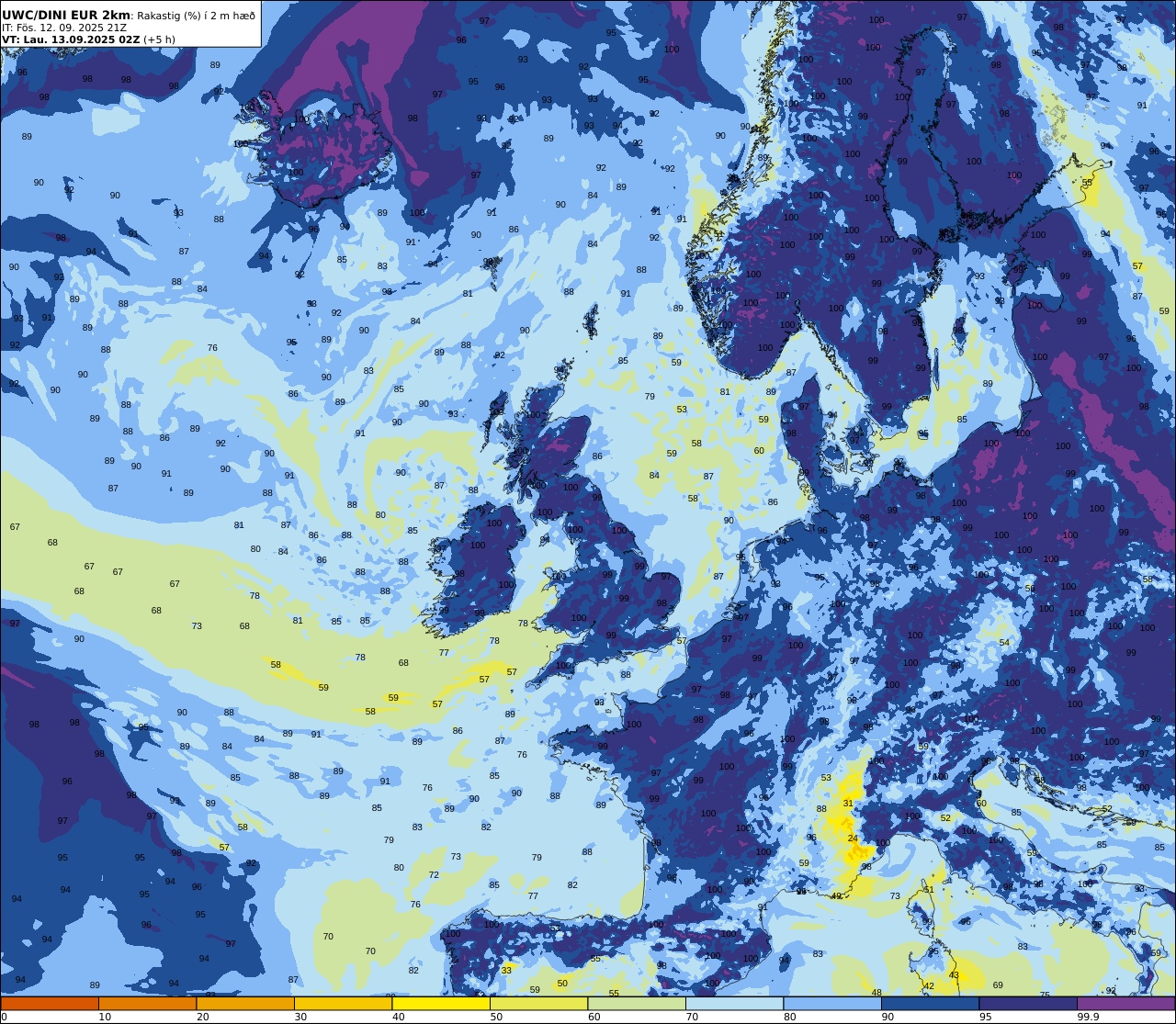The image size is (1176, 1024).
Task: Click the valid time 'VT: Lau. 13.09.2025 02Z'
Action: tap(70, 39)
